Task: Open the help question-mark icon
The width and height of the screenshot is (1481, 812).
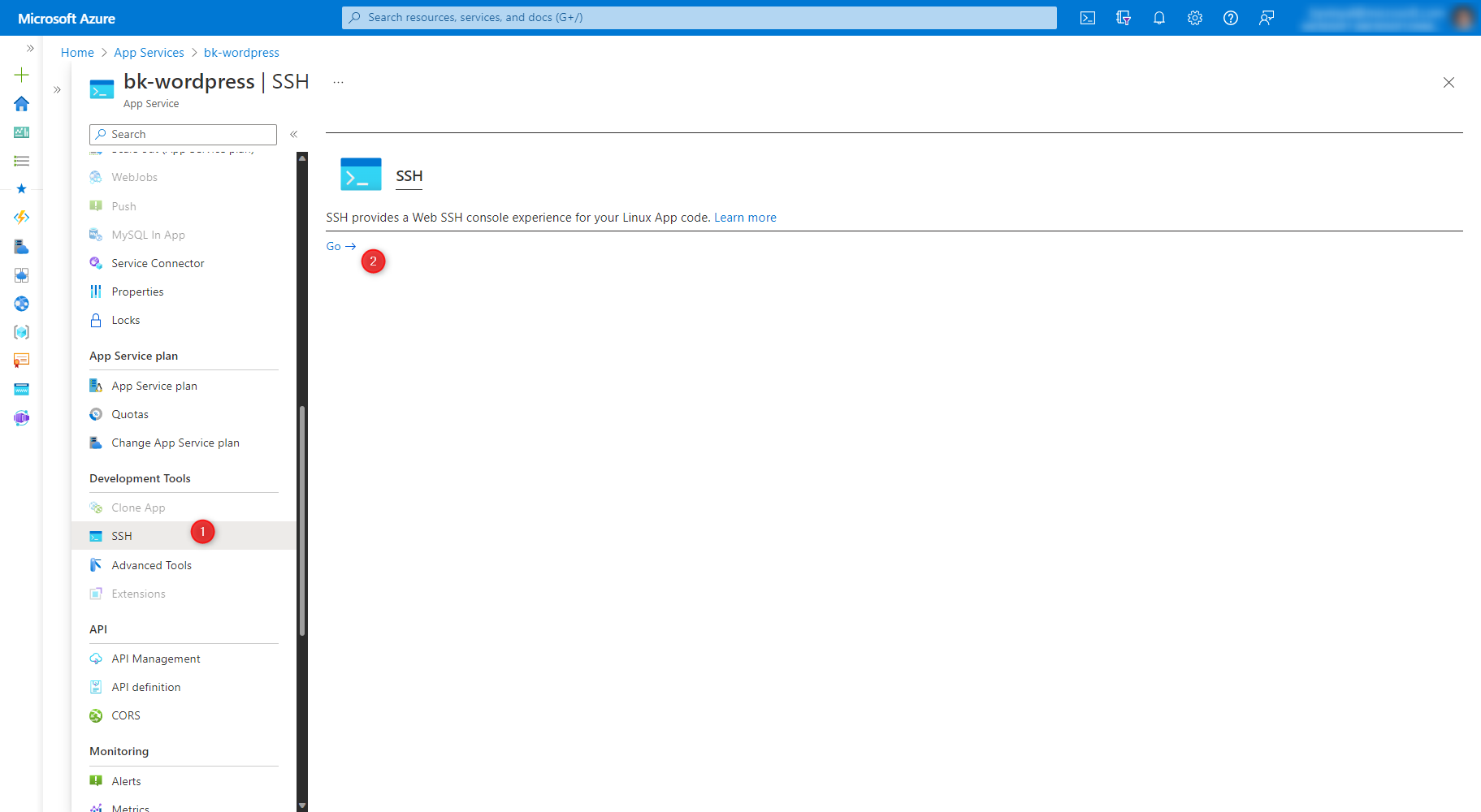Action: pyautogui.click(x=1231, y=17)
